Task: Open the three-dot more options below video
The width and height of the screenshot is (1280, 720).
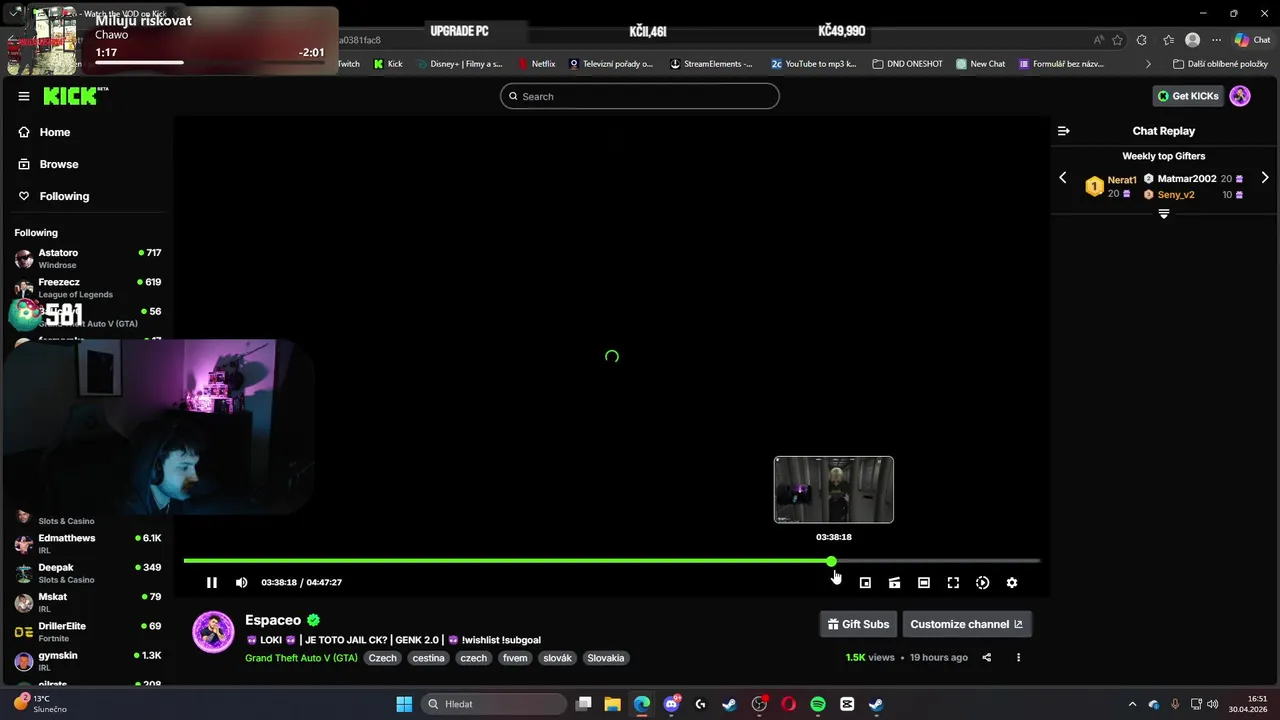Action: [1018, 658]
